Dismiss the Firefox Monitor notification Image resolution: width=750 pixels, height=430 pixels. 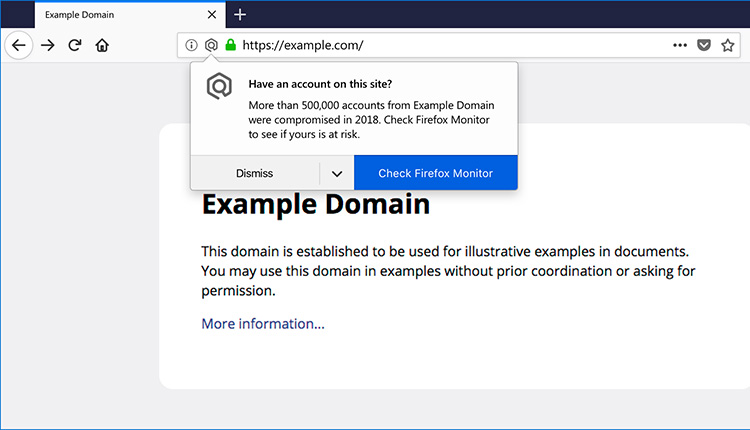[x=254, y=173]
